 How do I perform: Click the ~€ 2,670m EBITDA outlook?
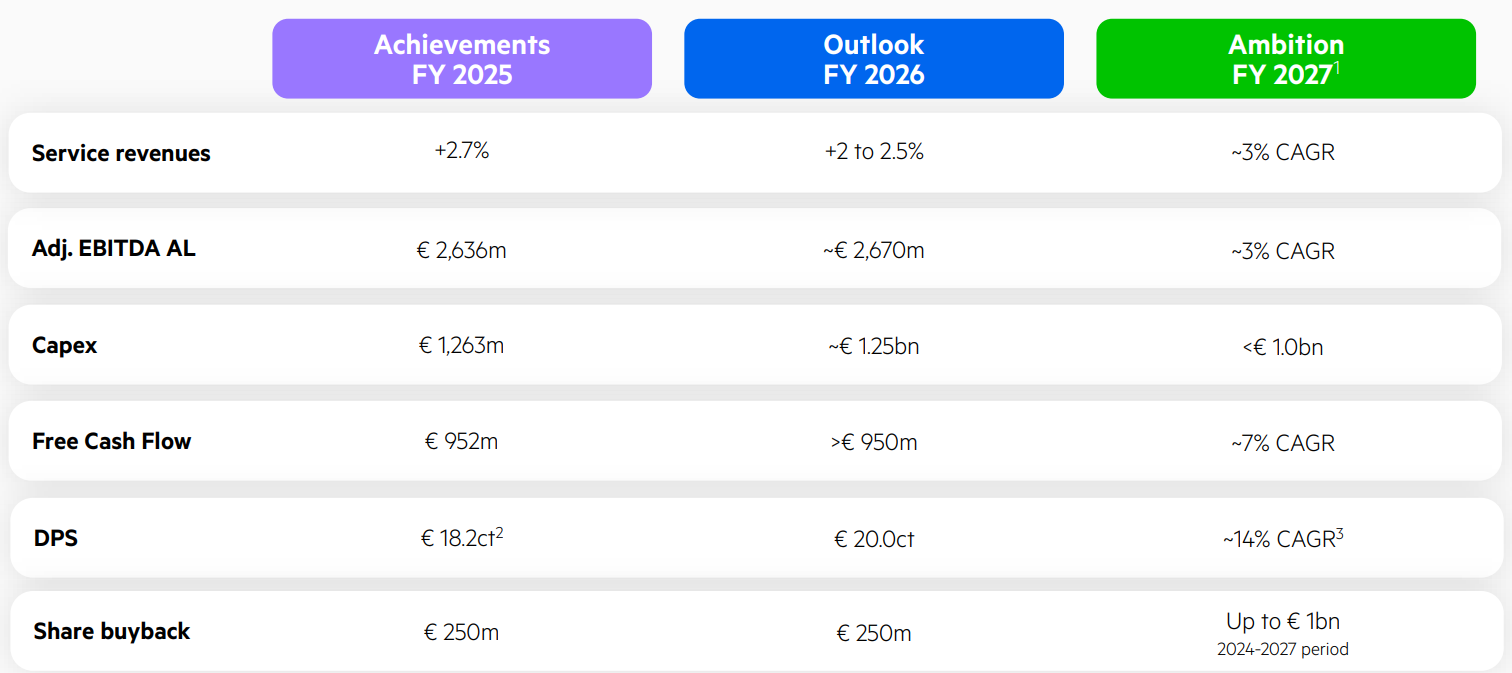pos(874,250)
